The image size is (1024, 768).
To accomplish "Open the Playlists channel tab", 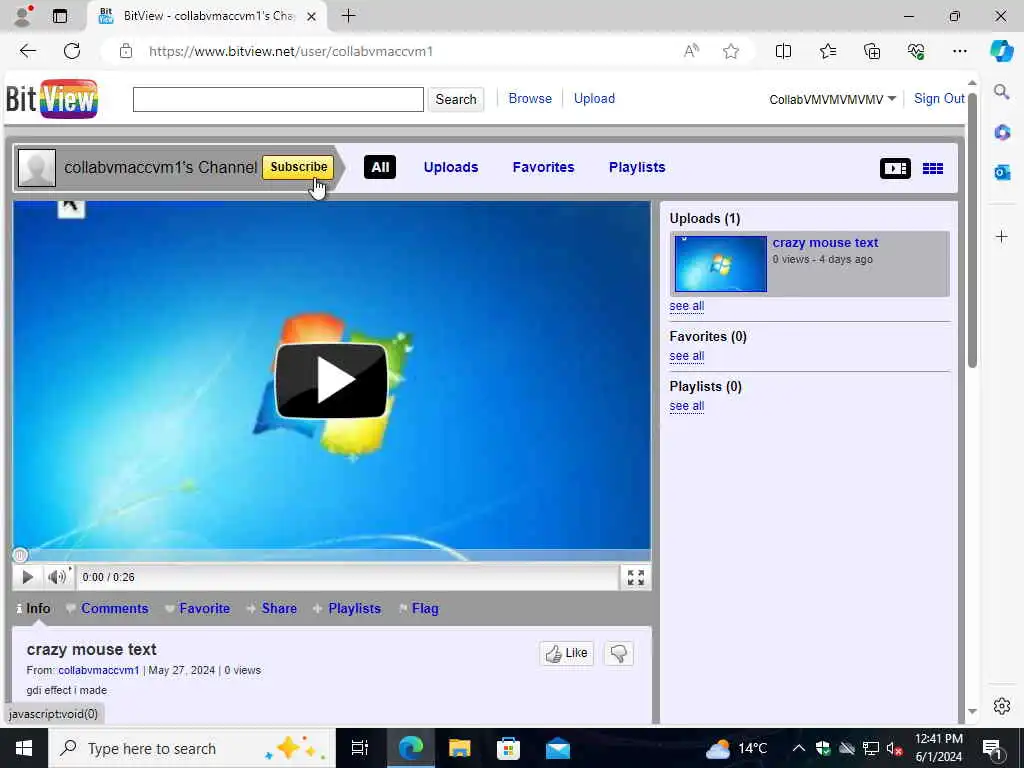I will (x=637, y=167).
